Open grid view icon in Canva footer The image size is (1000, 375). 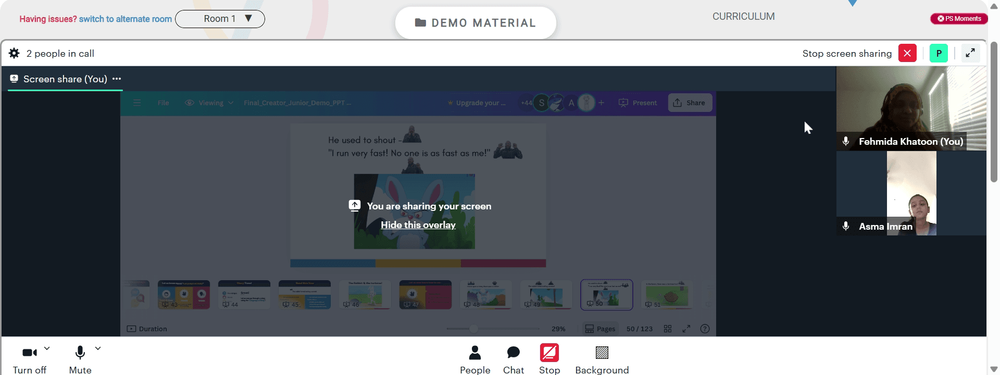668,329
